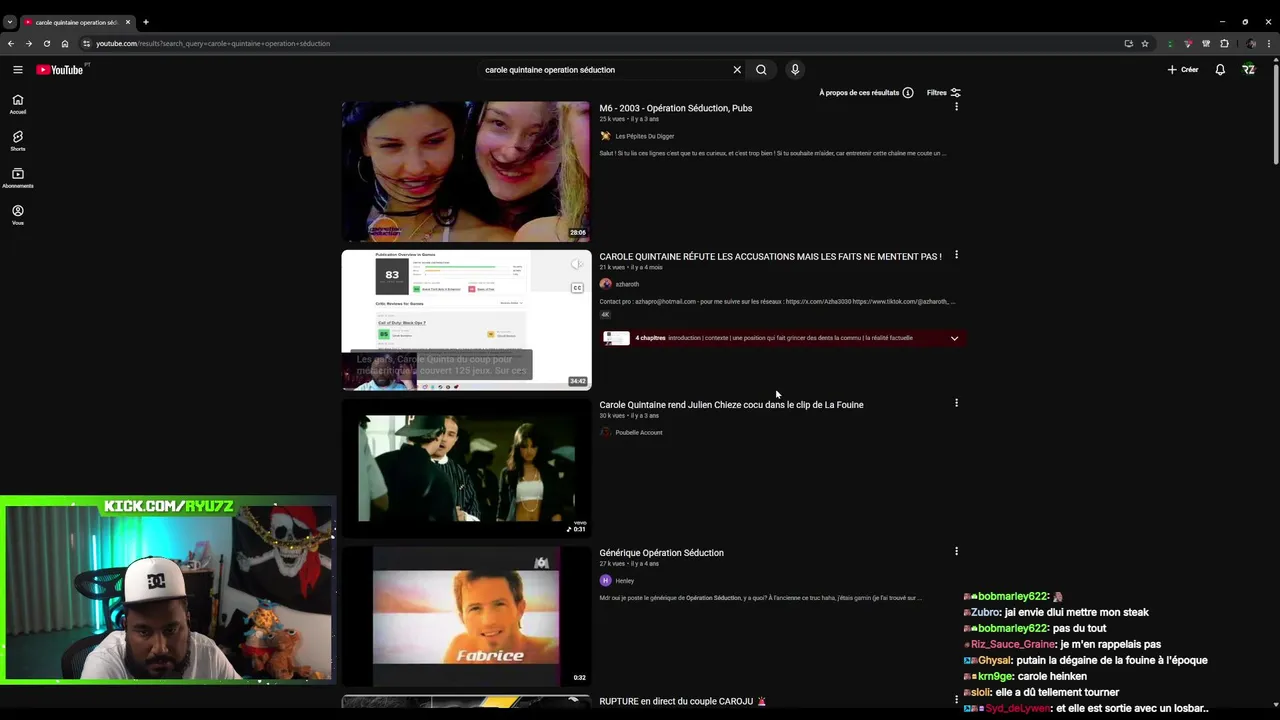Bookmark this page with star icon

pyautogui.click(x=1145, y=43)
